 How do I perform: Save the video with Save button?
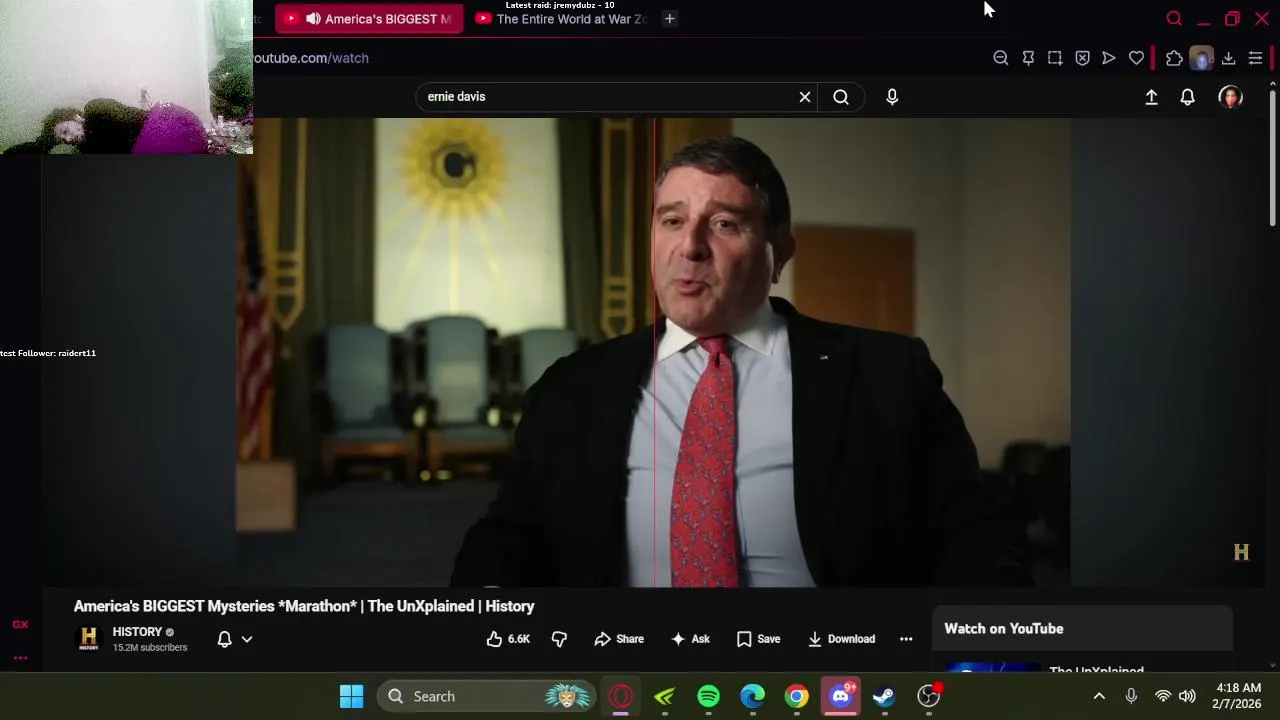(758, 639)
